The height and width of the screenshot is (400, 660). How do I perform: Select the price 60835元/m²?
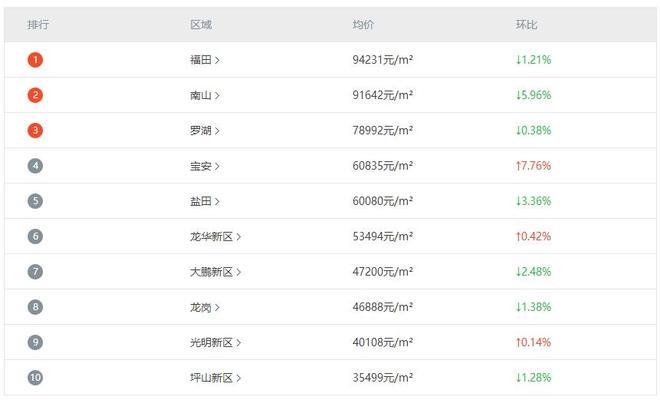click(383, 166)
